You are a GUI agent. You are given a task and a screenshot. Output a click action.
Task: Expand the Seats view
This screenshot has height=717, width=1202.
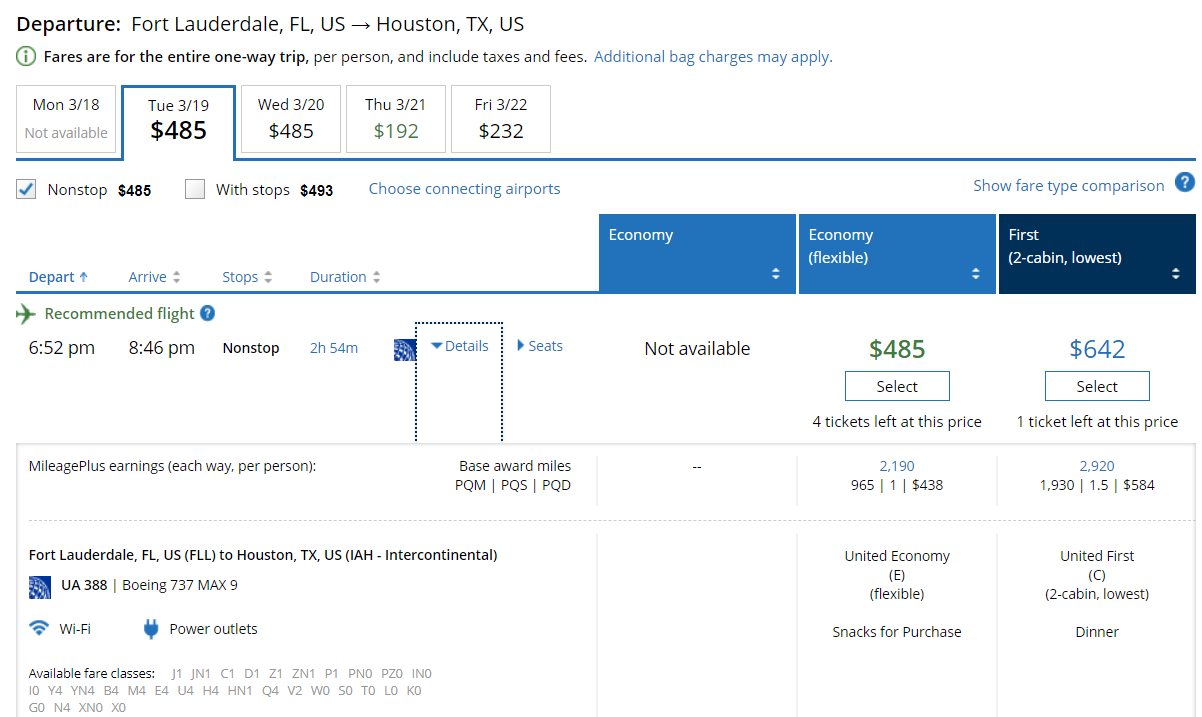click(x=540, y=346)
